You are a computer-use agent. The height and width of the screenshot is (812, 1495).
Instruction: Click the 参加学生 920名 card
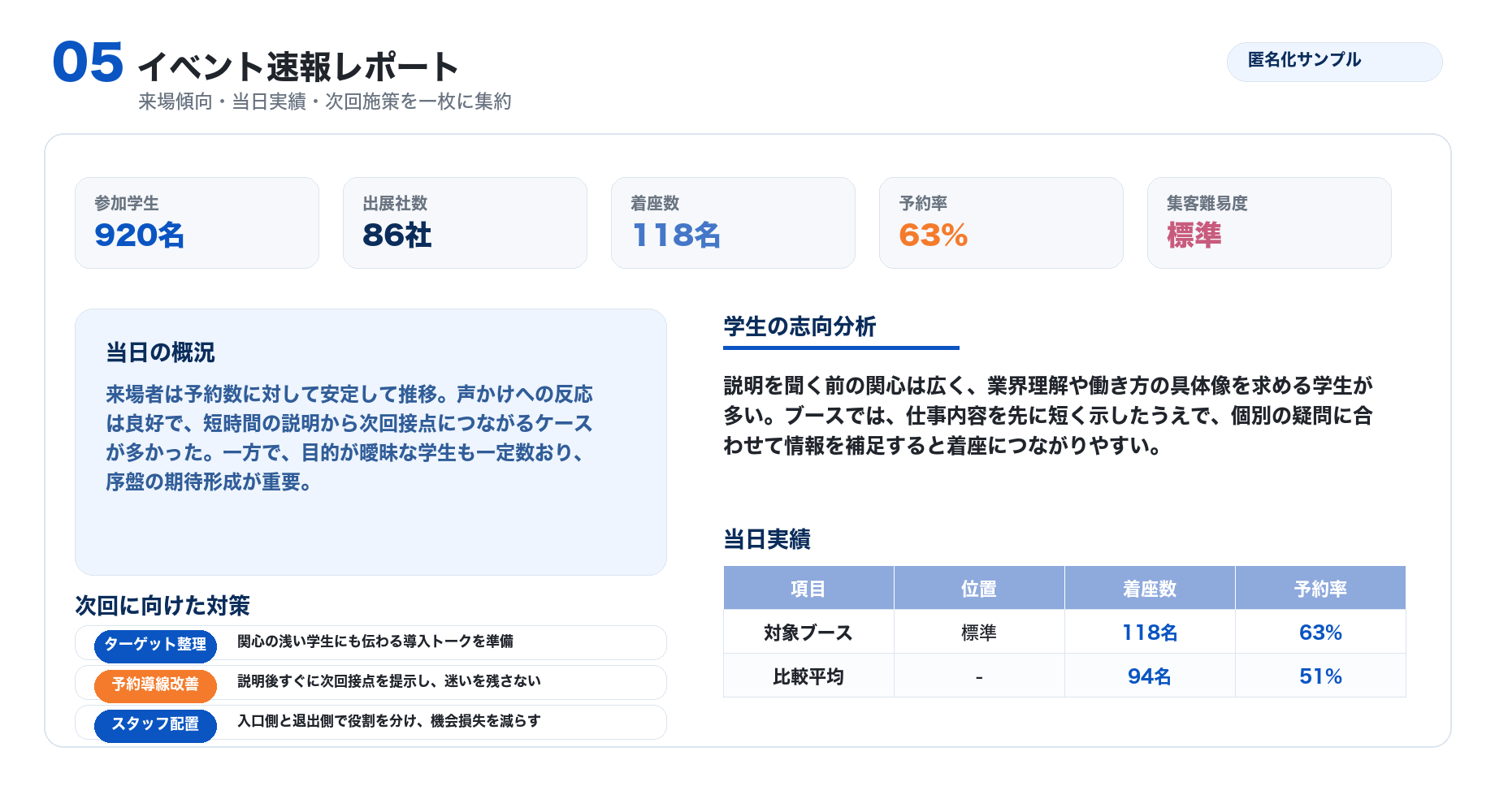[x=197, y=222]
